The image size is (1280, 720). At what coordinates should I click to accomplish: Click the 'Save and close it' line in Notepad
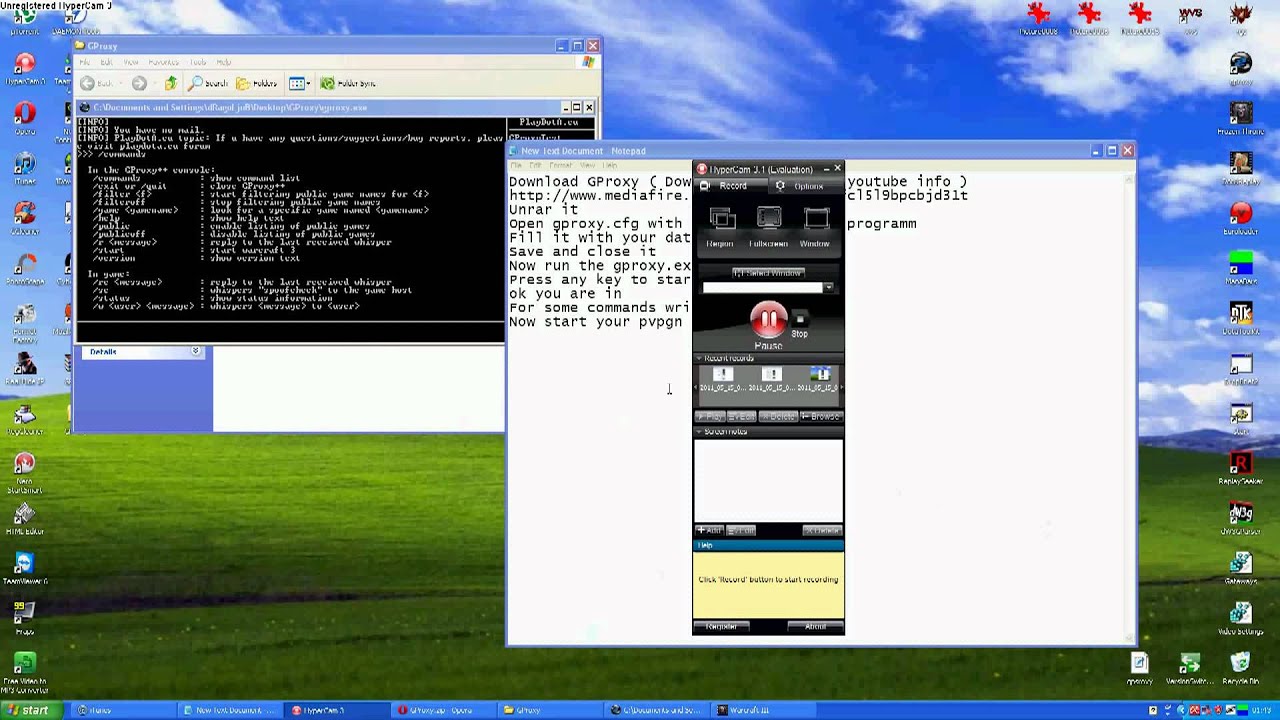(x=583, y=252)
